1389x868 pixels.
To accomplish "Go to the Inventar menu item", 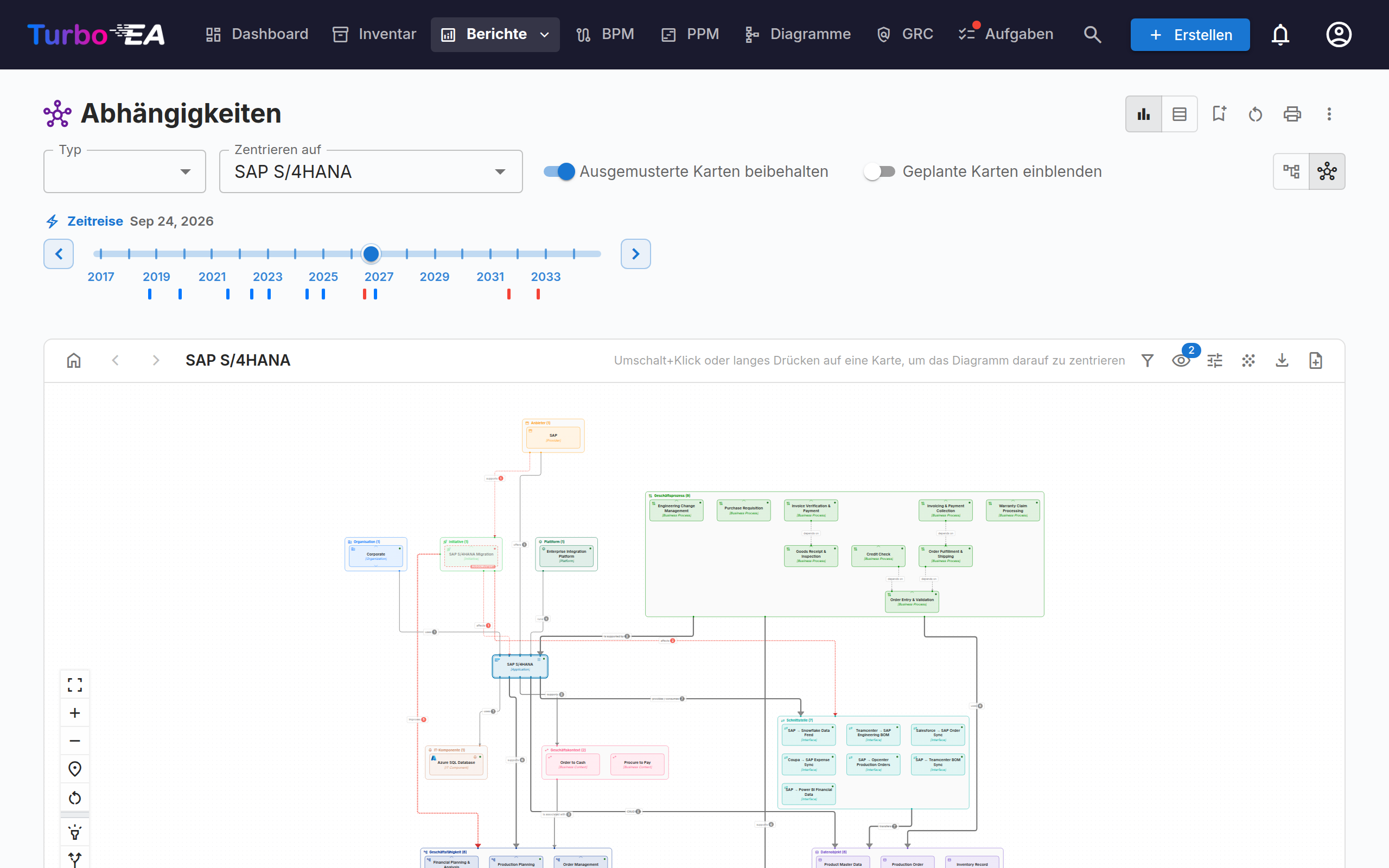I will 375,34.
